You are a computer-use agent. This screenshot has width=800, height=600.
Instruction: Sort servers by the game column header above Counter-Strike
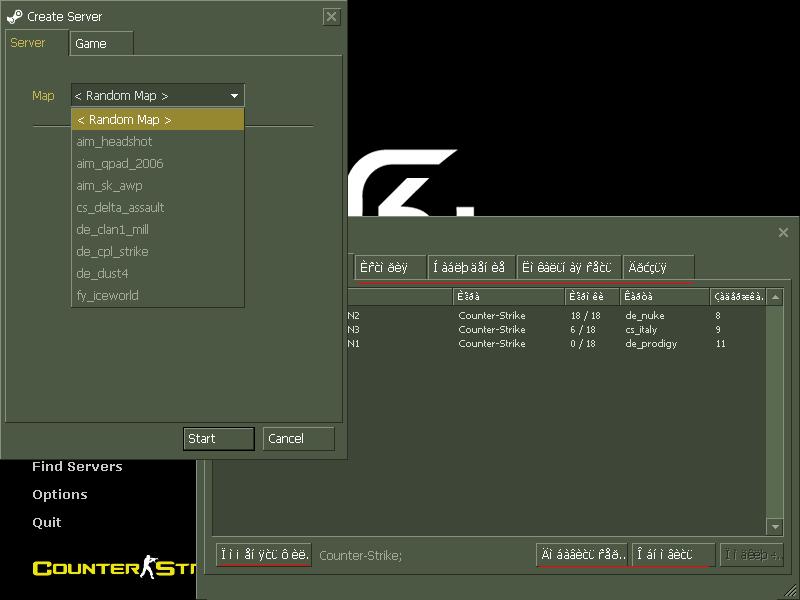click(509, 296)
